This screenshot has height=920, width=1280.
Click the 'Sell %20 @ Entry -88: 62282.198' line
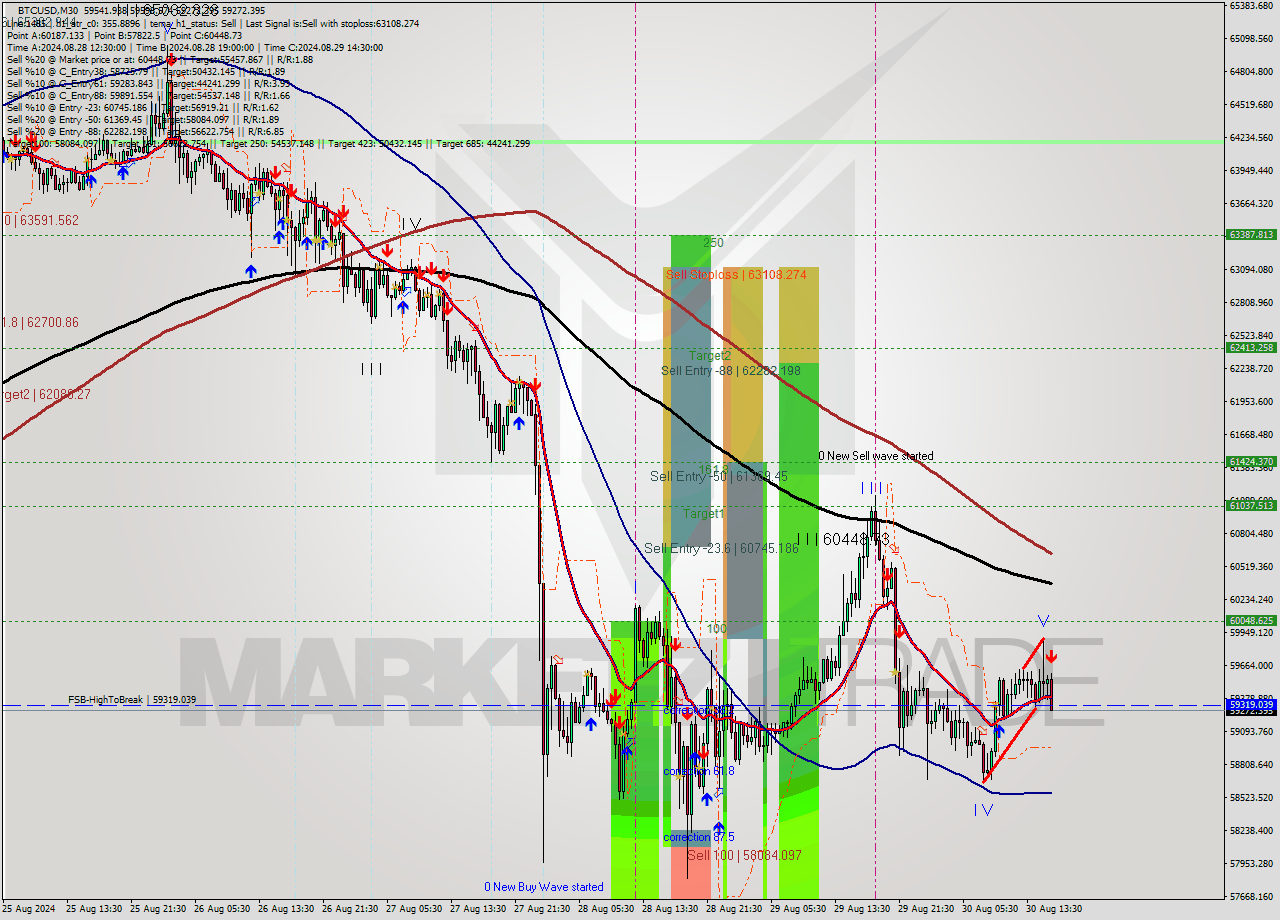145,130
